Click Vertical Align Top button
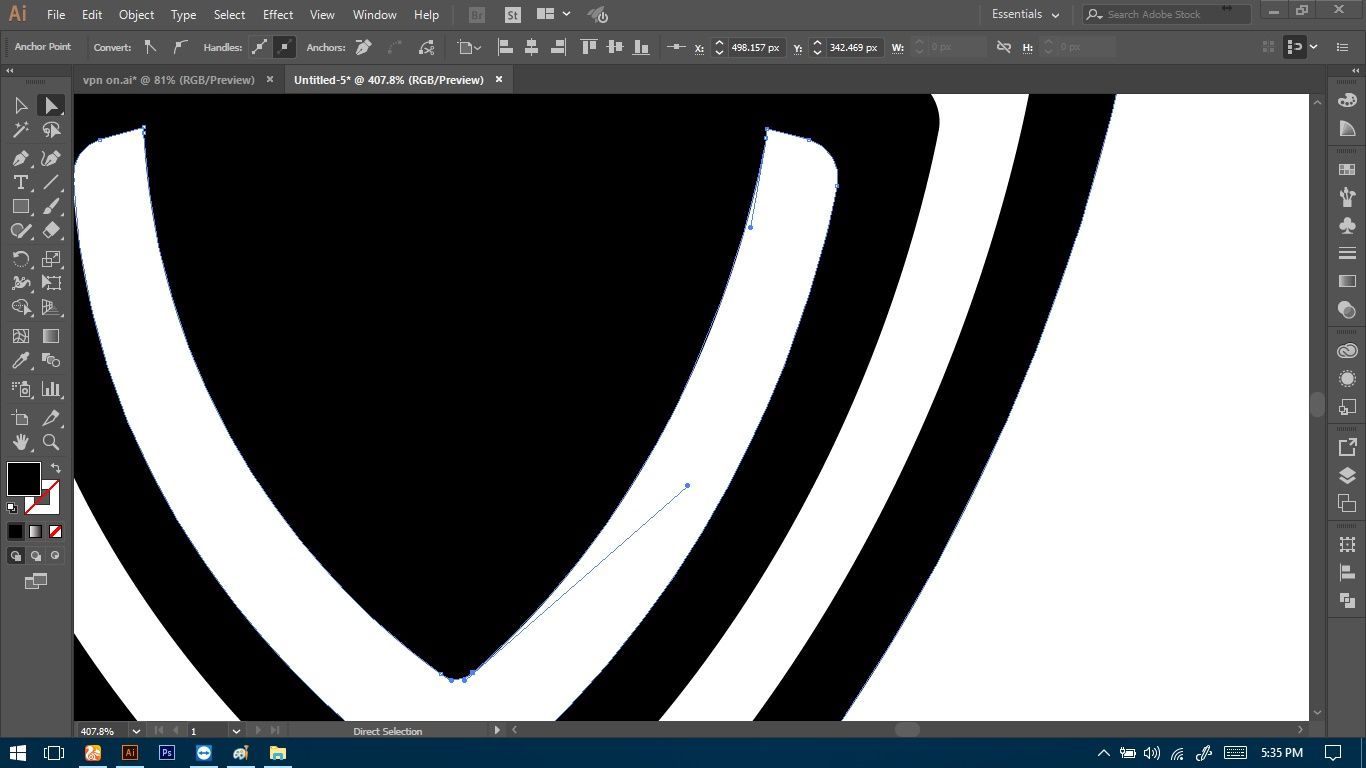Screen dimensions: 1366x768 point(589,47)
